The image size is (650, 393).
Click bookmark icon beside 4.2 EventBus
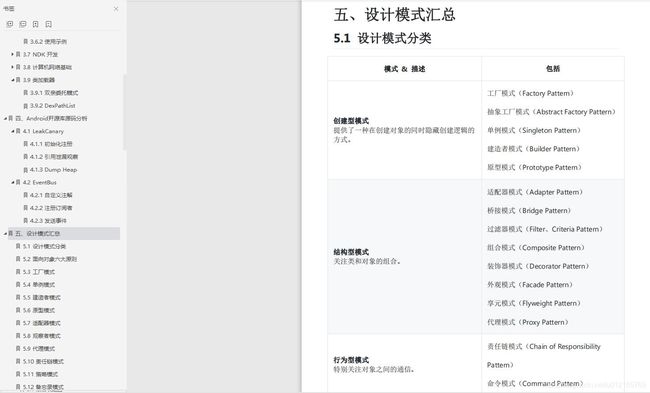18,182
